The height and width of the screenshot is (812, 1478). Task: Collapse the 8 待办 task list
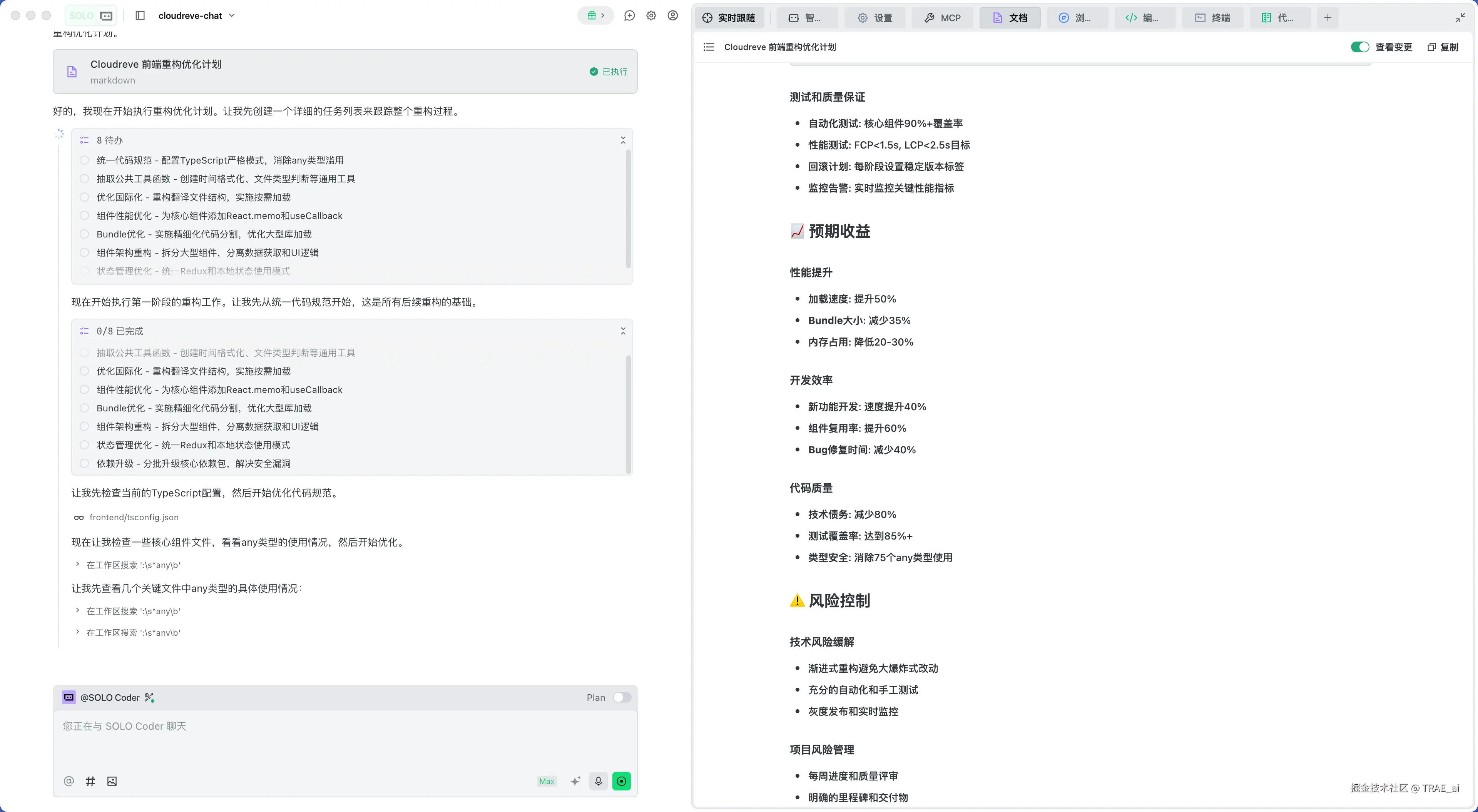tap(622, 140)
